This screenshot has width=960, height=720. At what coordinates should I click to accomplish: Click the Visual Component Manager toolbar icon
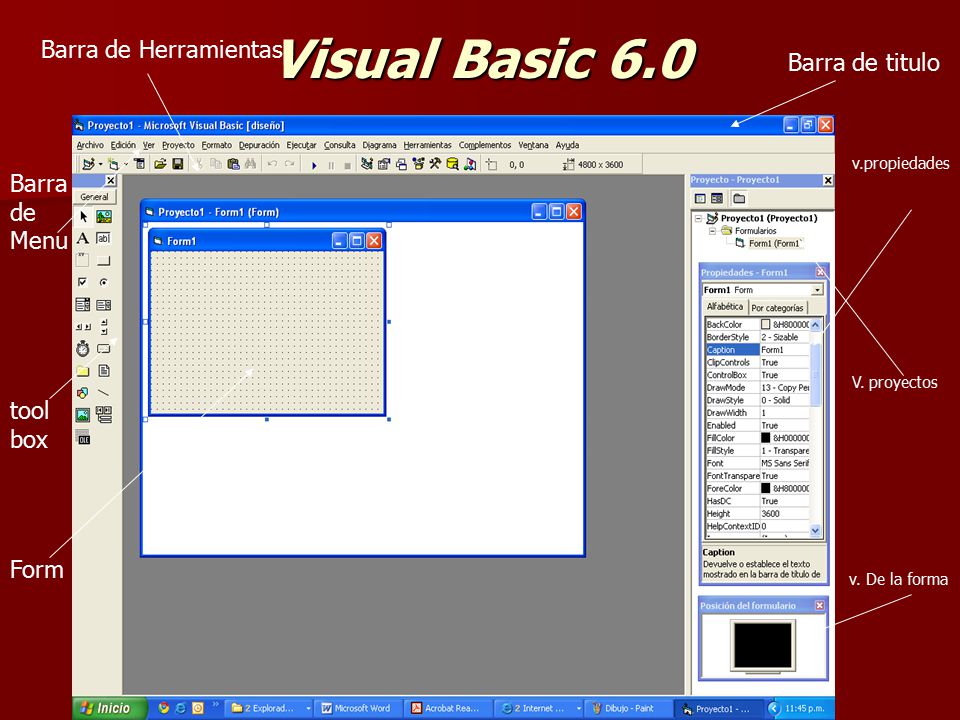pyautogui.click(x=470, y=164)
